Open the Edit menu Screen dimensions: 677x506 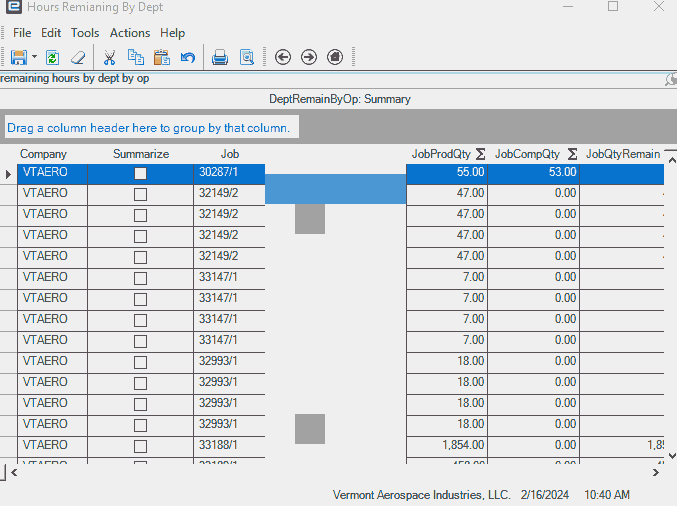point(51,33)
